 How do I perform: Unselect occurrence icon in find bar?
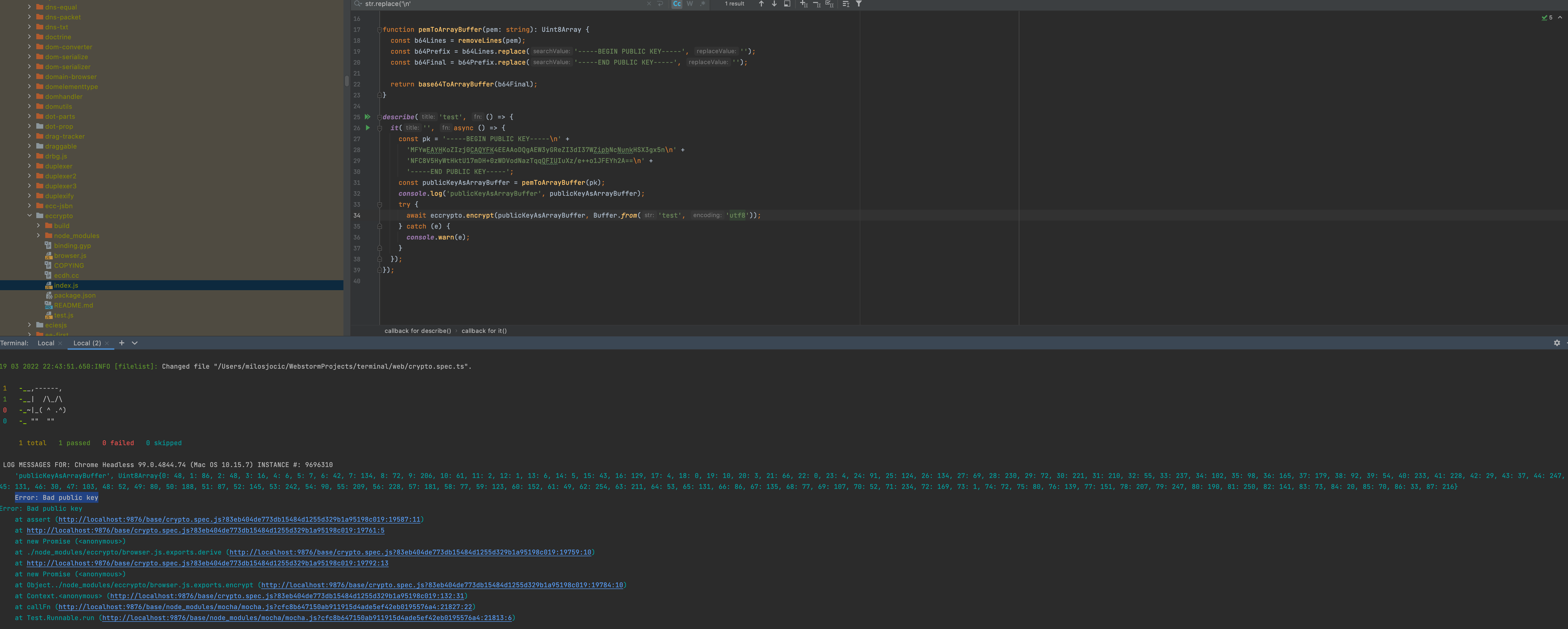[816, 4]
